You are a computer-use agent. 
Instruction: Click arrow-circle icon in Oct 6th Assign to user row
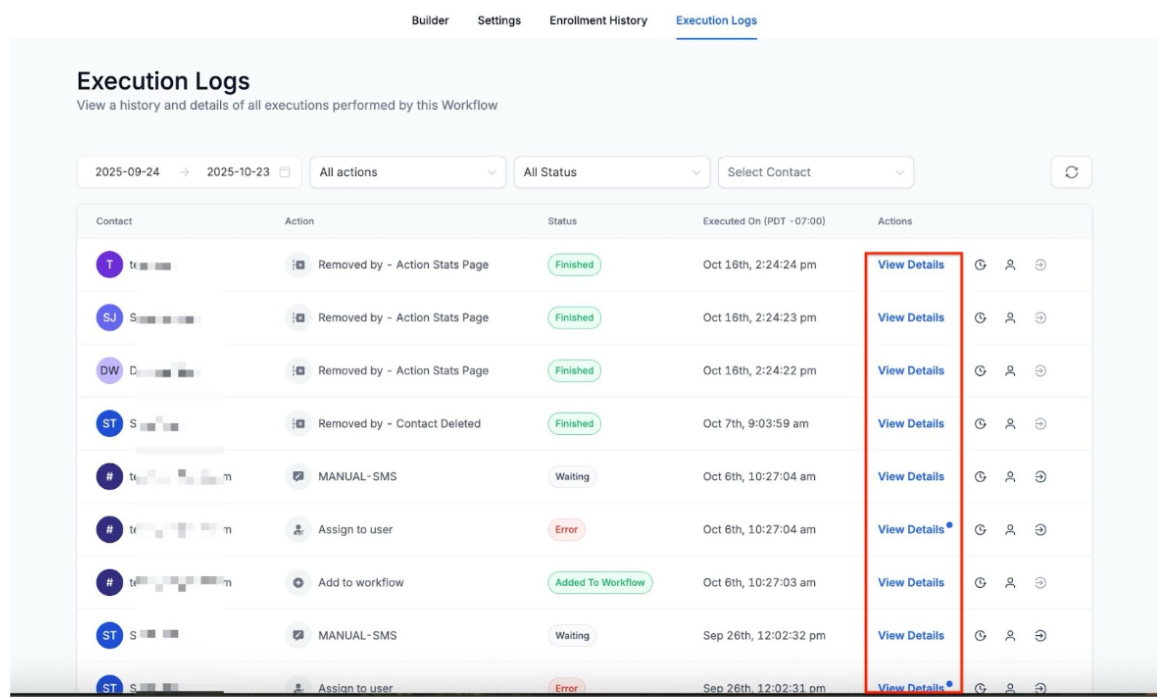1040,530
